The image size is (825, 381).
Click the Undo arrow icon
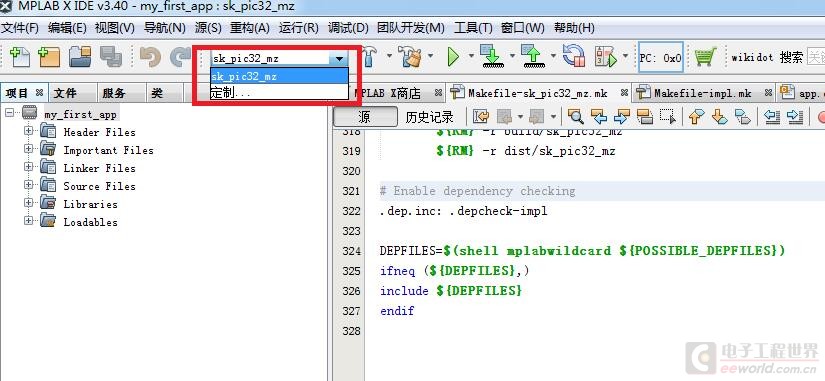pos(150,57)
